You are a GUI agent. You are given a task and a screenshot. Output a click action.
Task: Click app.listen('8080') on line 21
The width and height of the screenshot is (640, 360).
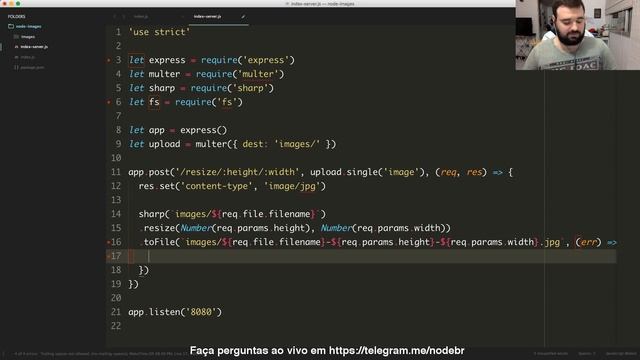coord(175,312)
